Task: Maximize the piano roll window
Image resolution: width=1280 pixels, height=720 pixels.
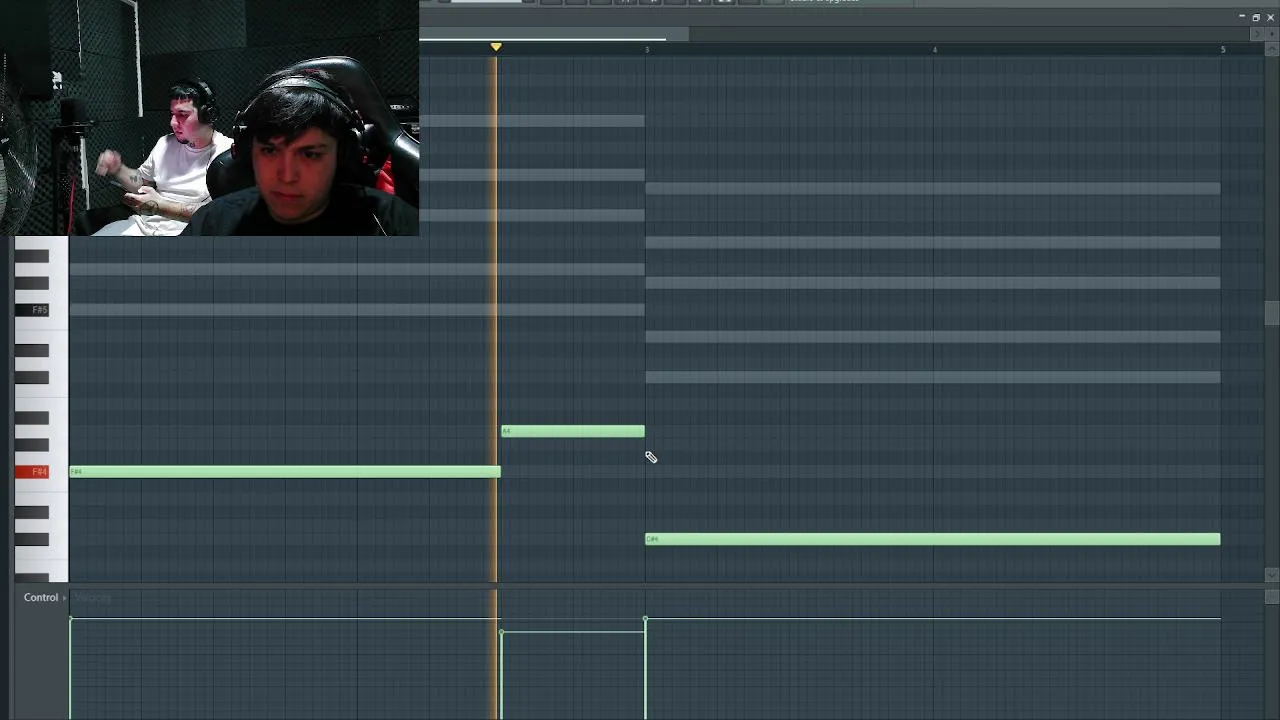Action: [1256, 17]
